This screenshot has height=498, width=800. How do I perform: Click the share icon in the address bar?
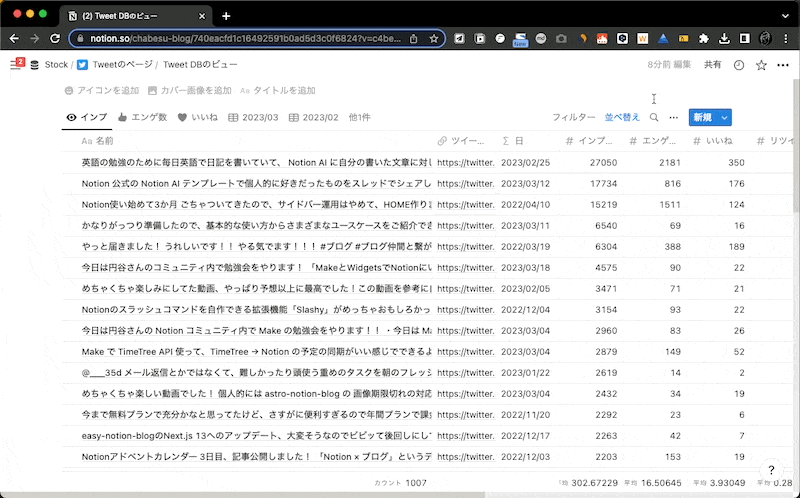click(414, 39)
